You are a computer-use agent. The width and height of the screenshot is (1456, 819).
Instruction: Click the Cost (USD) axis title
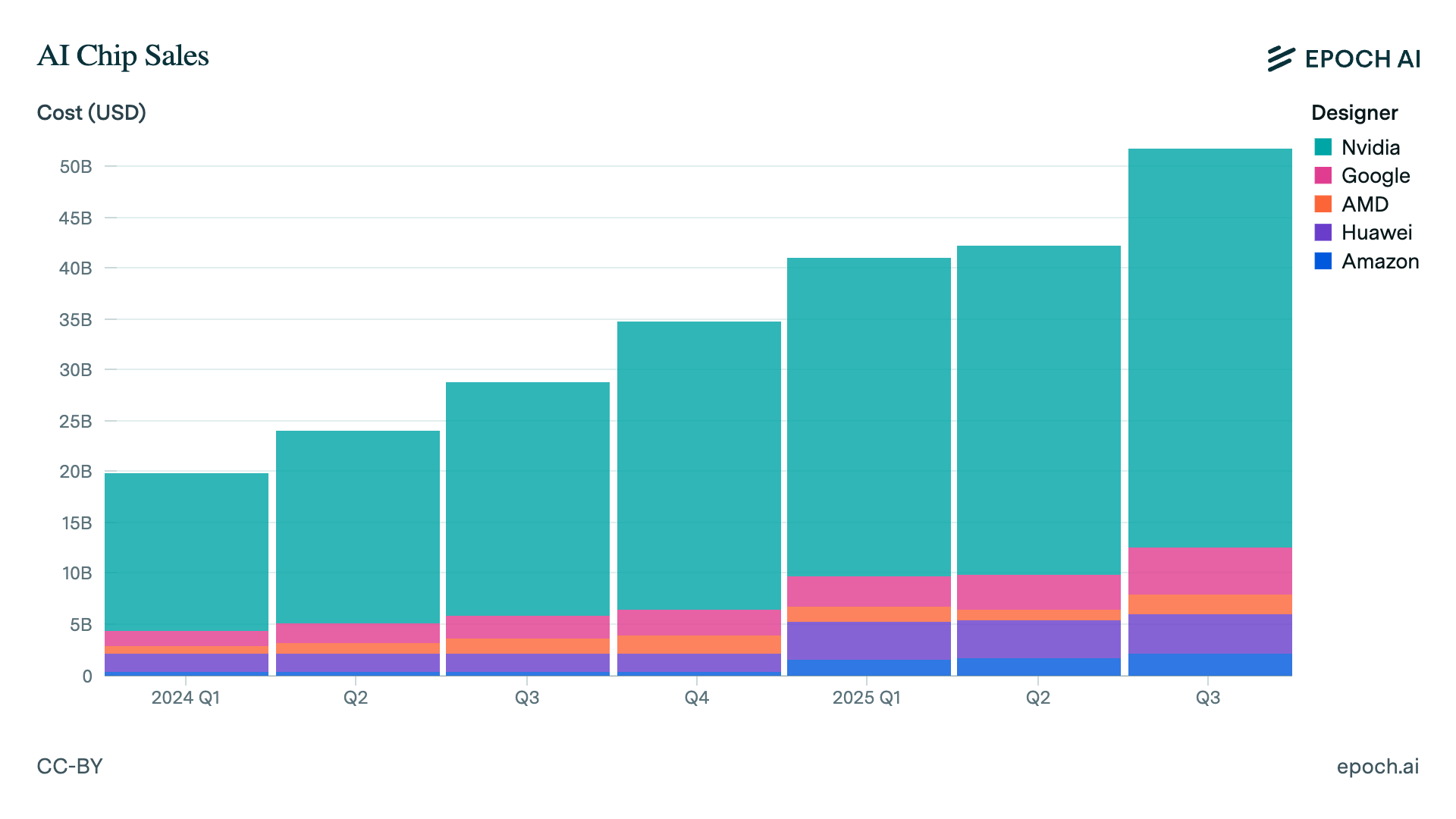coord(91,113)
